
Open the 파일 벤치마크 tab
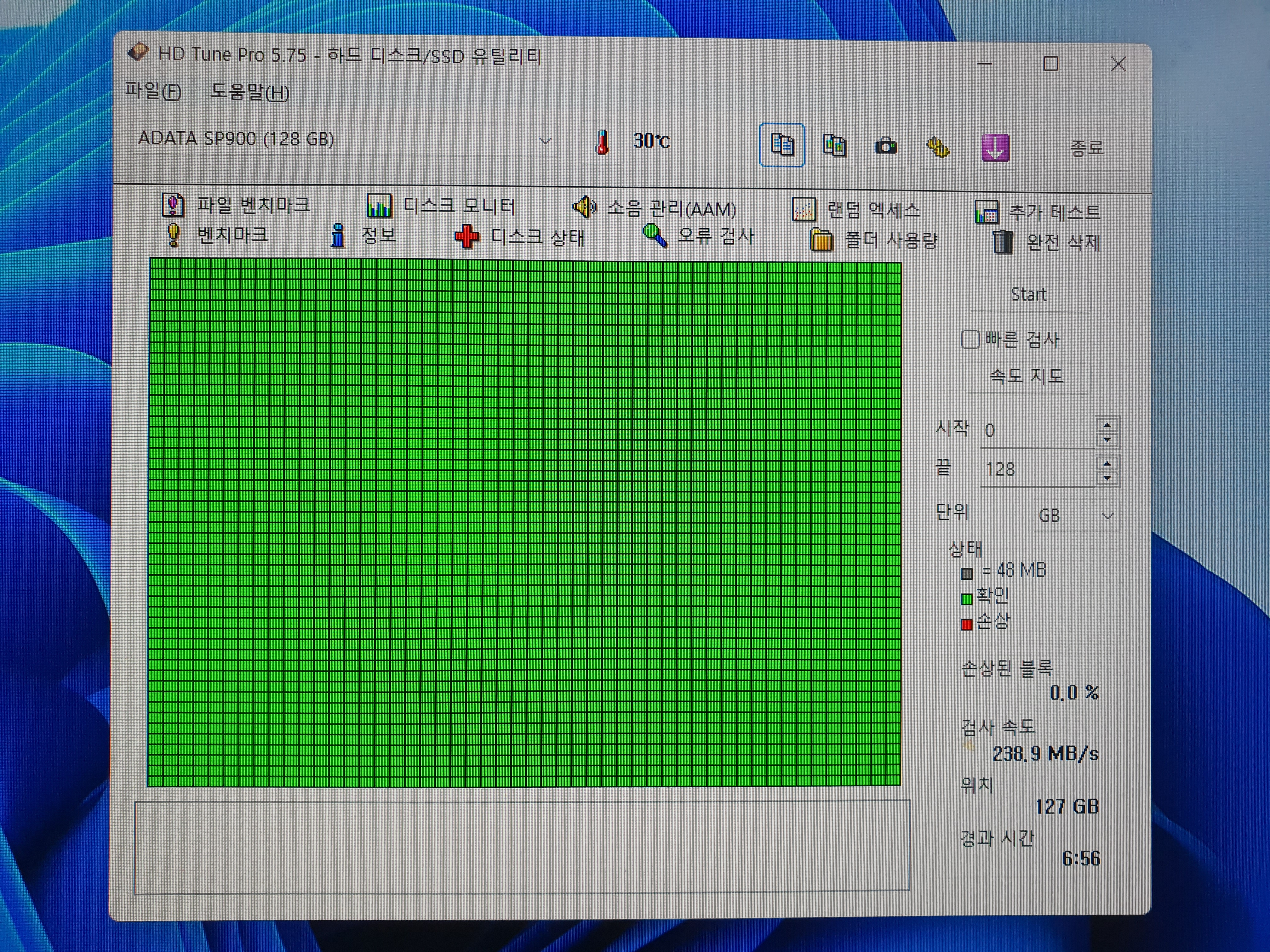[x=237, y=205]
